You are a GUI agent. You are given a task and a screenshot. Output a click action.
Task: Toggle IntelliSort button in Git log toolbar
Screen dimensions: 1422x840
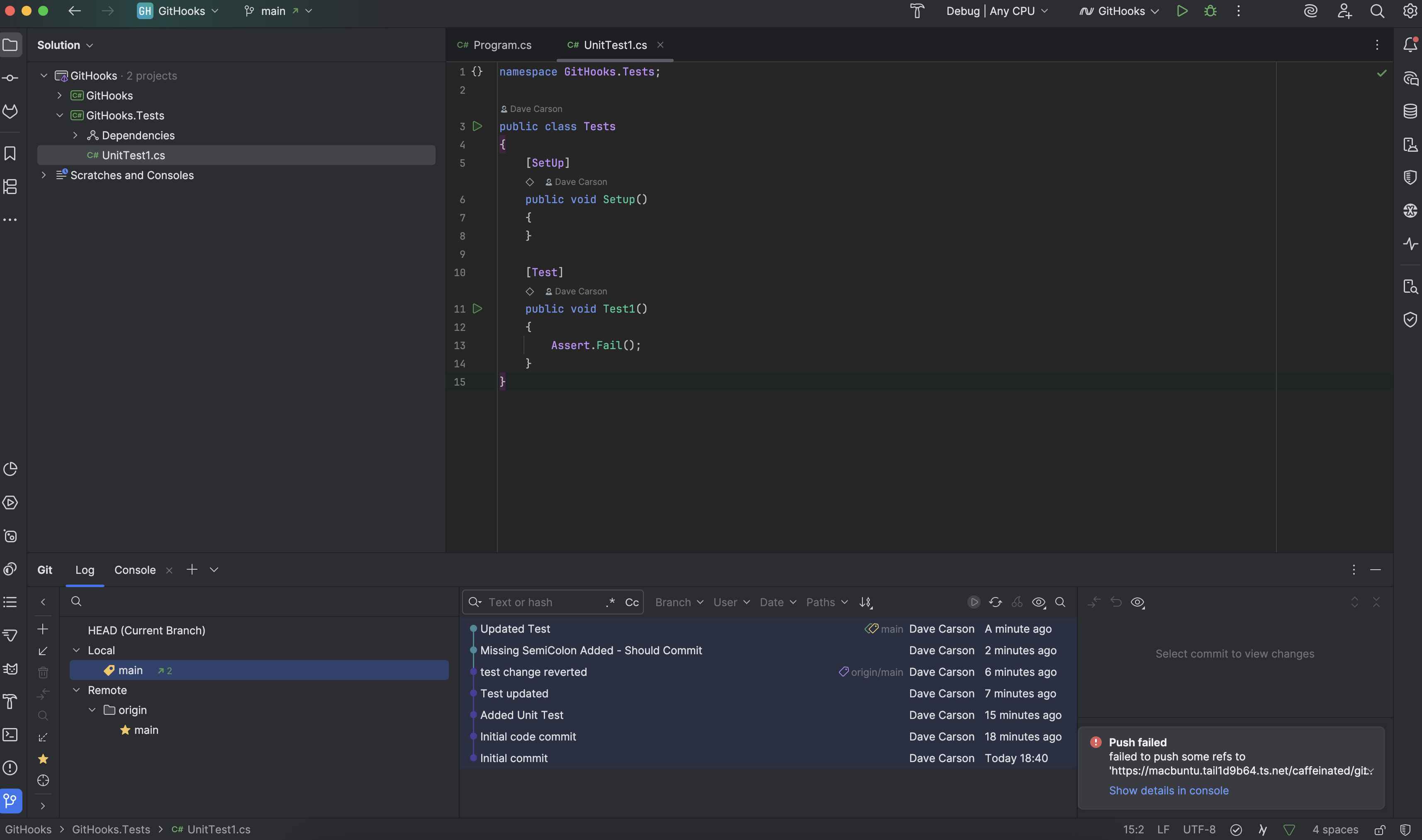point(865,602)
